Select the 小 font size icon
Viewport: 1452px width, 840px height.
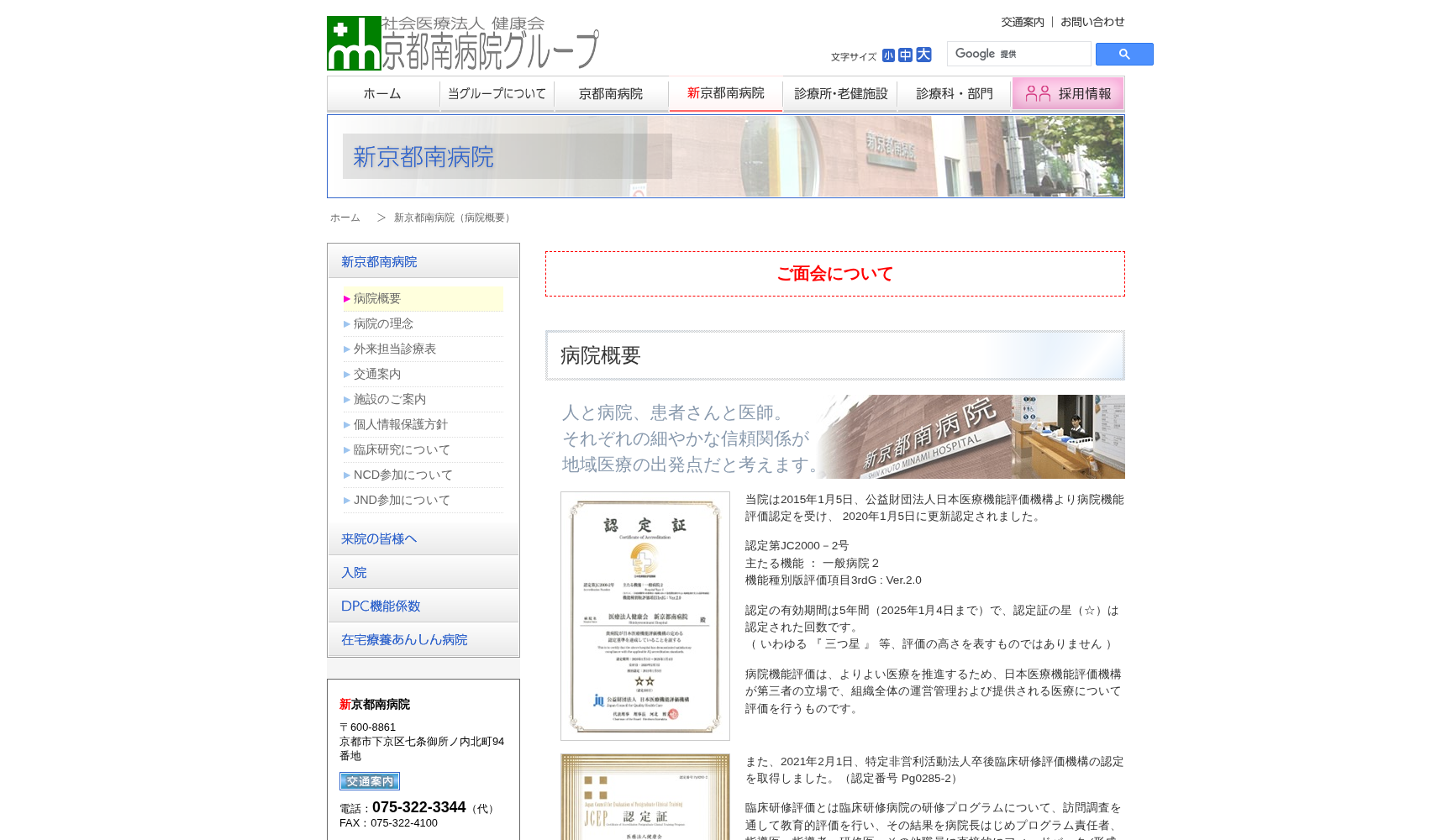(886, 54)
